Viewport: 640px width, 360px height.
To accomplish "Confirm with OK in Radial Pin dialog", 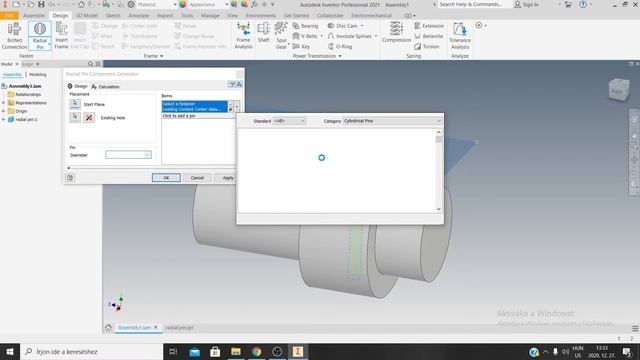I will pos(166,178).
